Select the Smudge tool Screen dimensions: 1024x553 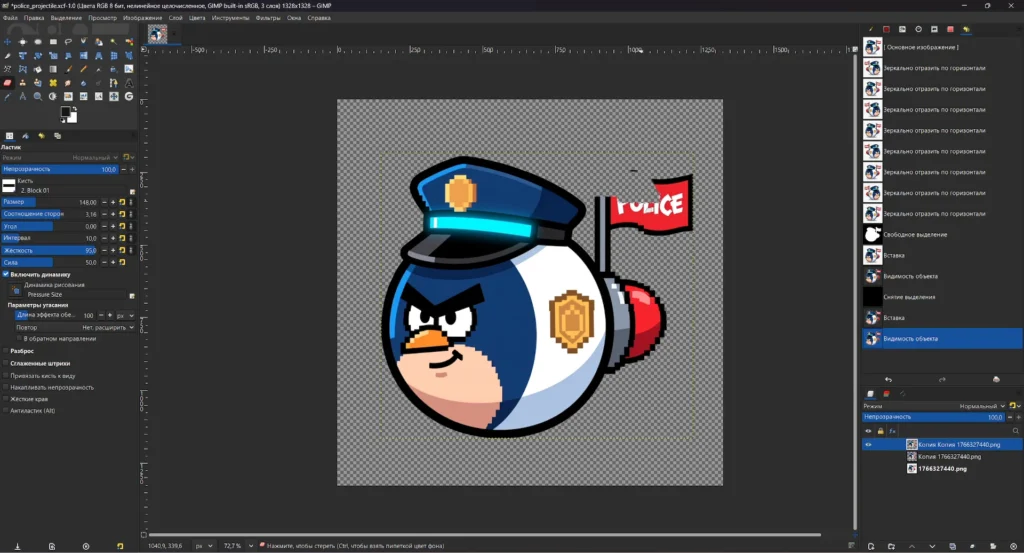coord(68,83)
